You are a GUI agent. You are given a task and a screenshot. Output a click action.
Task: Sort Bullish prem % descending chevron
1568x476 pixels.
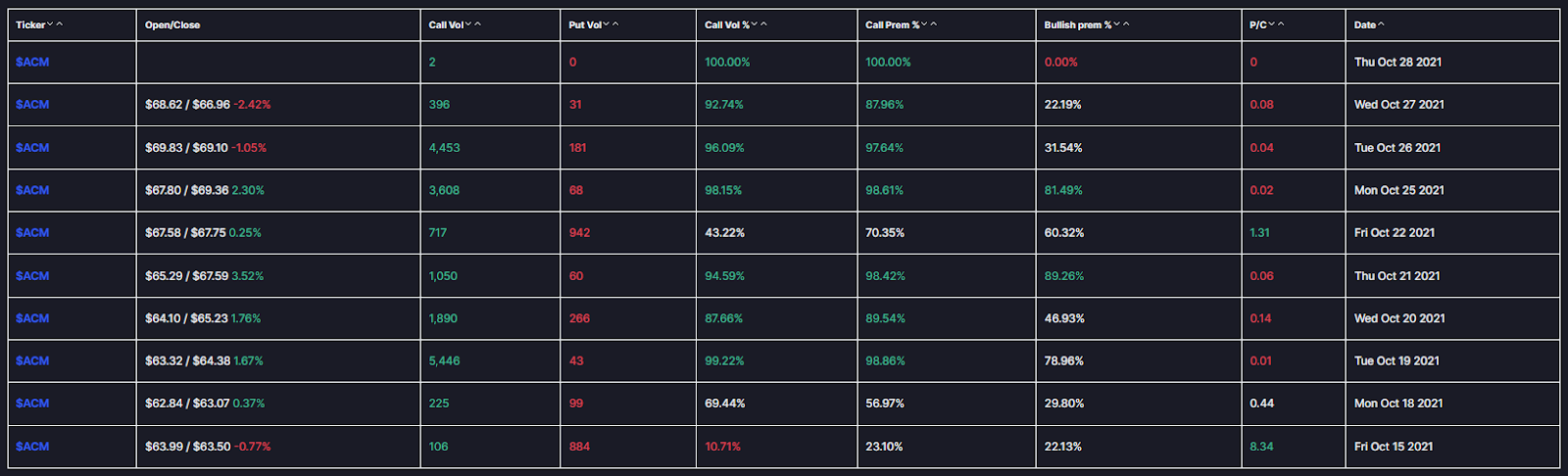coord(1117,24)
